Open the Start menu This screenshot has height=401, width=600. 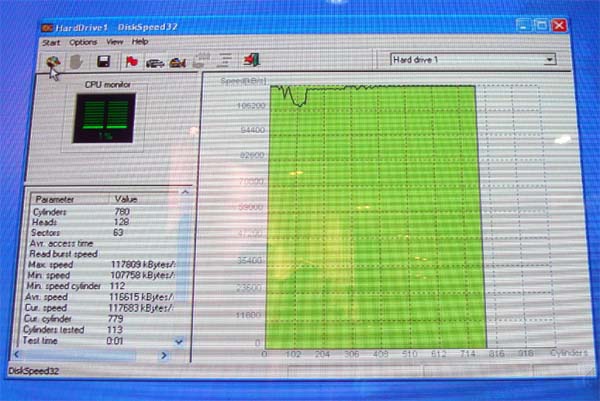click(51, 42)
